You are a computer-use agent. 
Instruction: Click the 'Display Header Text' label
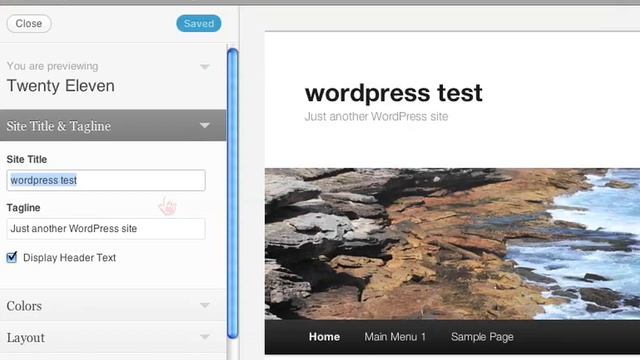(69, 258)
